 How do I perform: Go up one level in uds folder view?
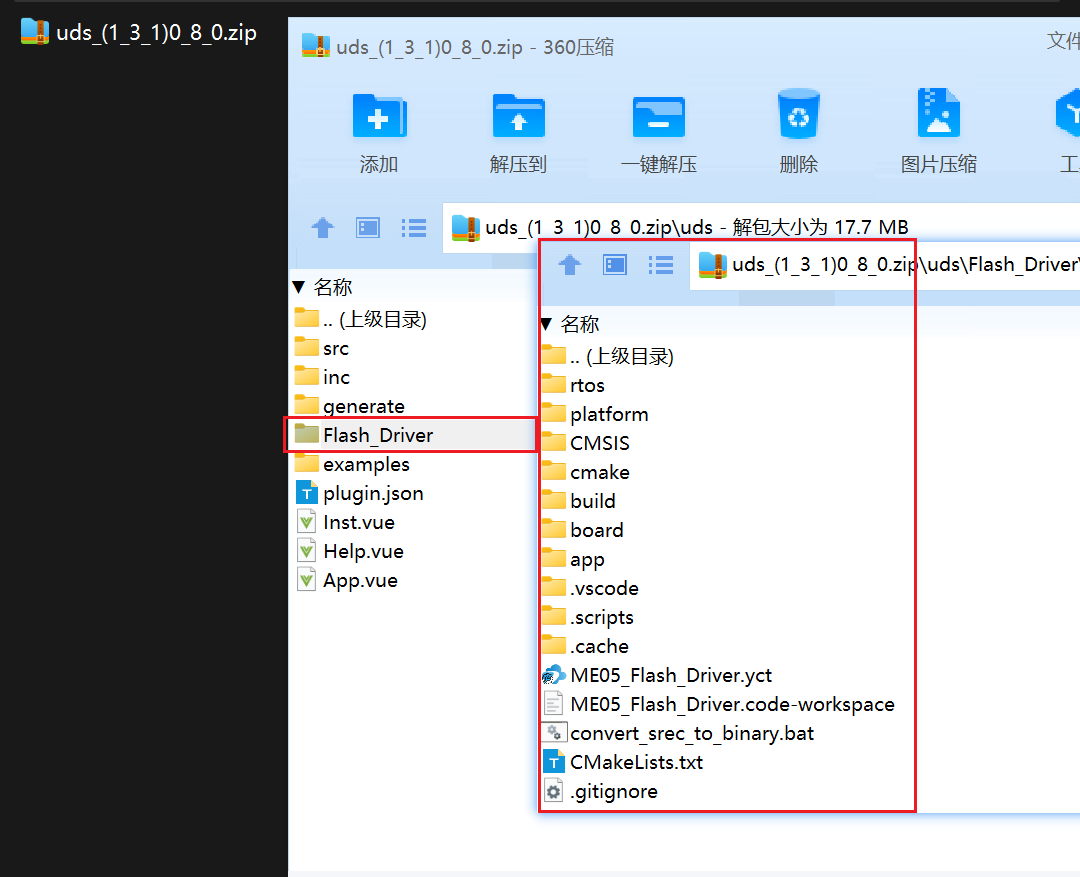pos(322,227)
